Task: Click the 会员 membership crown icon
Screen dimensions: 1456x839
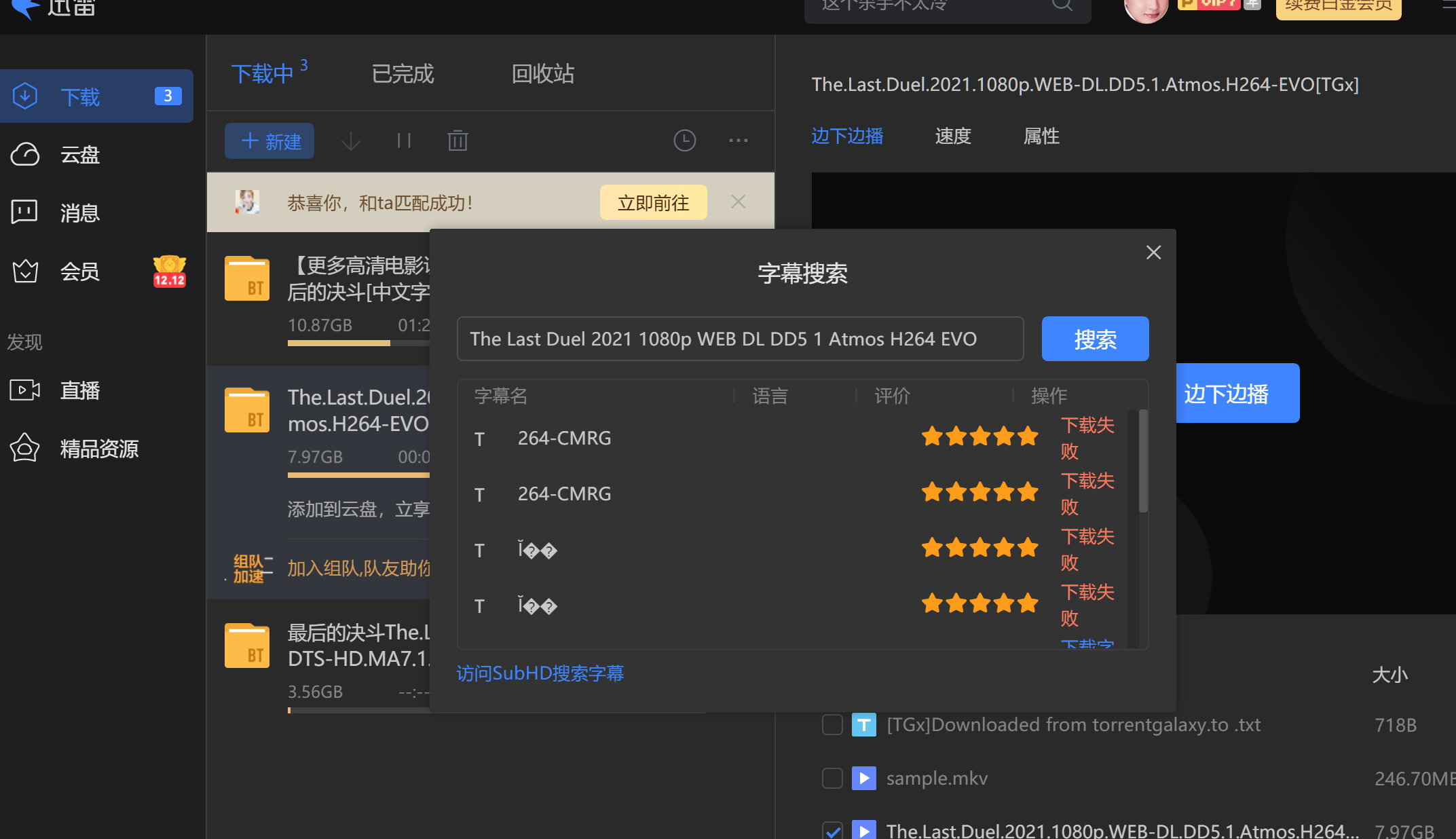Action: 24,272
